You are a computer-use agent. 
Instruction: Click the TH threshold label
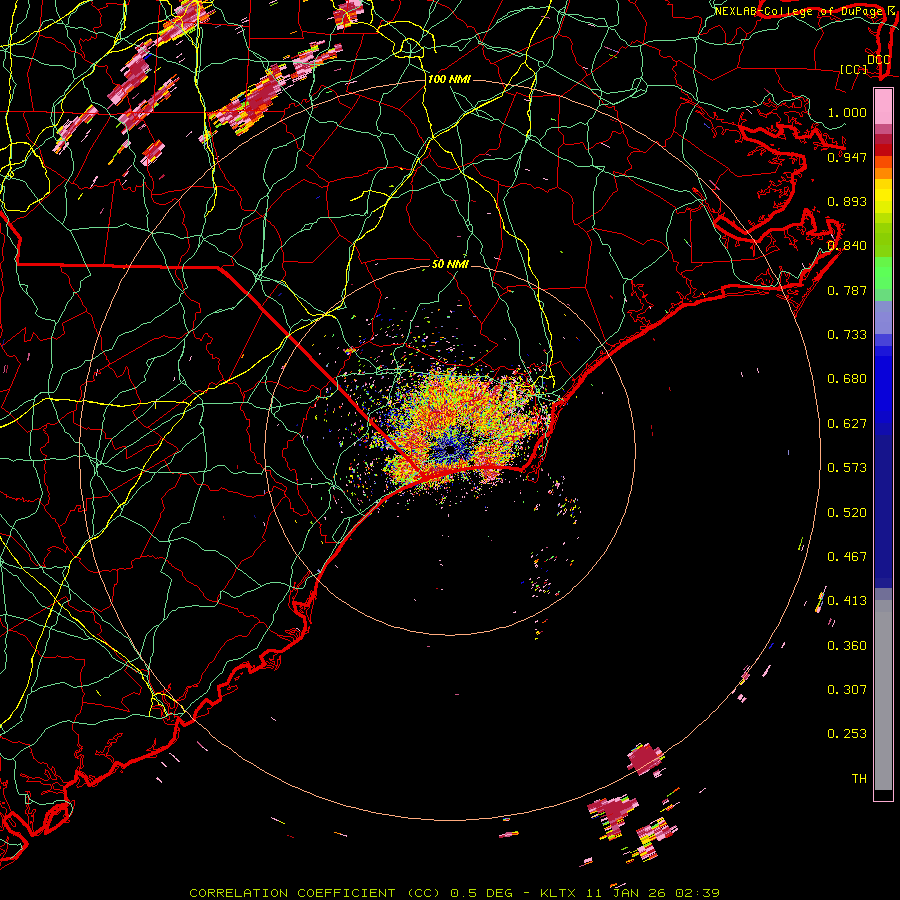[x=859, y=779]
